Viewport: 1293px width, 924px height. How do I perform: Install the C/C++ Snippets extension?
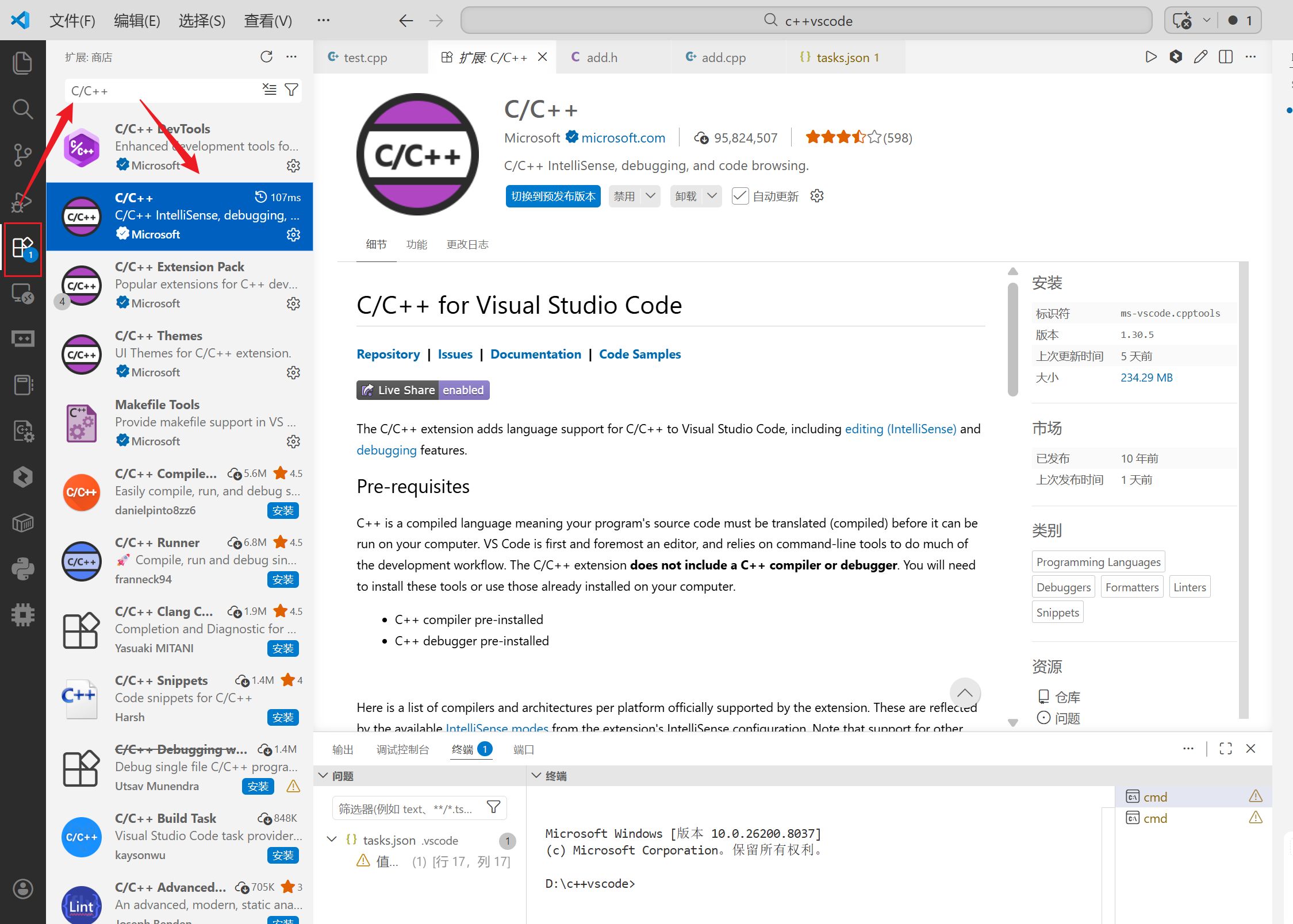click(283, 717)
